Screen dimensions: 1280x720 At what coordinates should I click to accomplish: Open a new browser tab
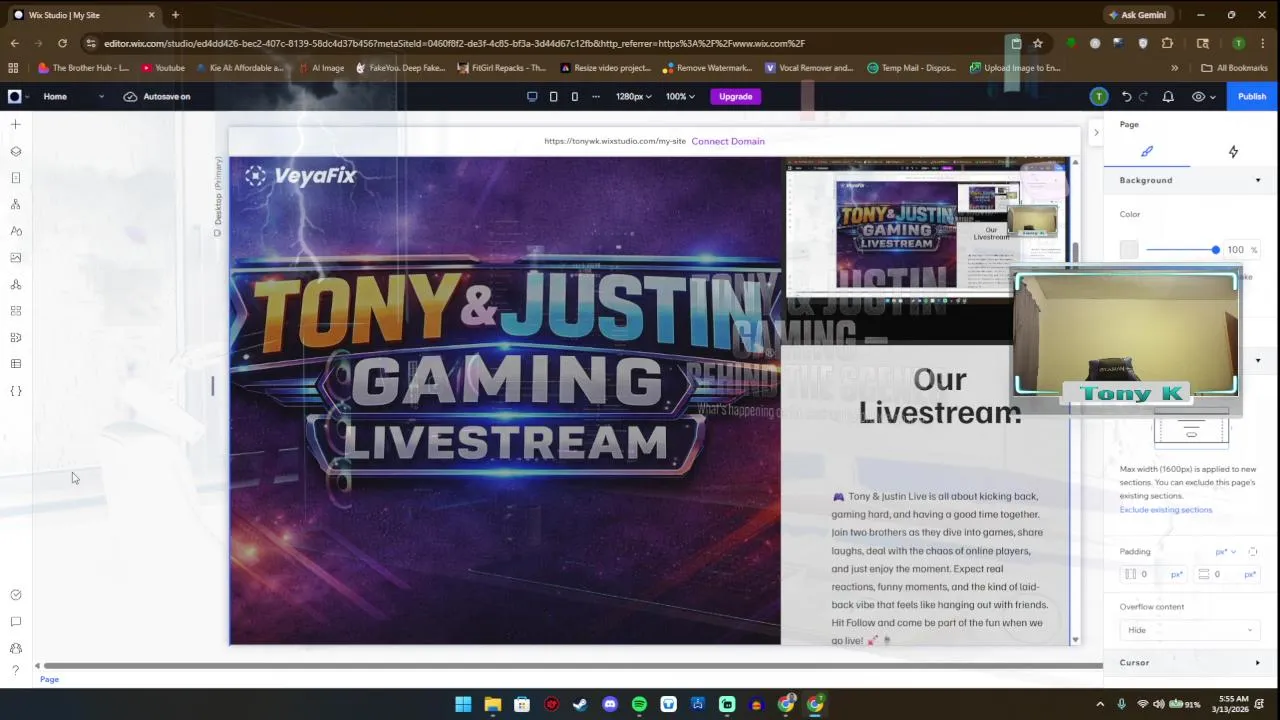click(x=175, y=15)
